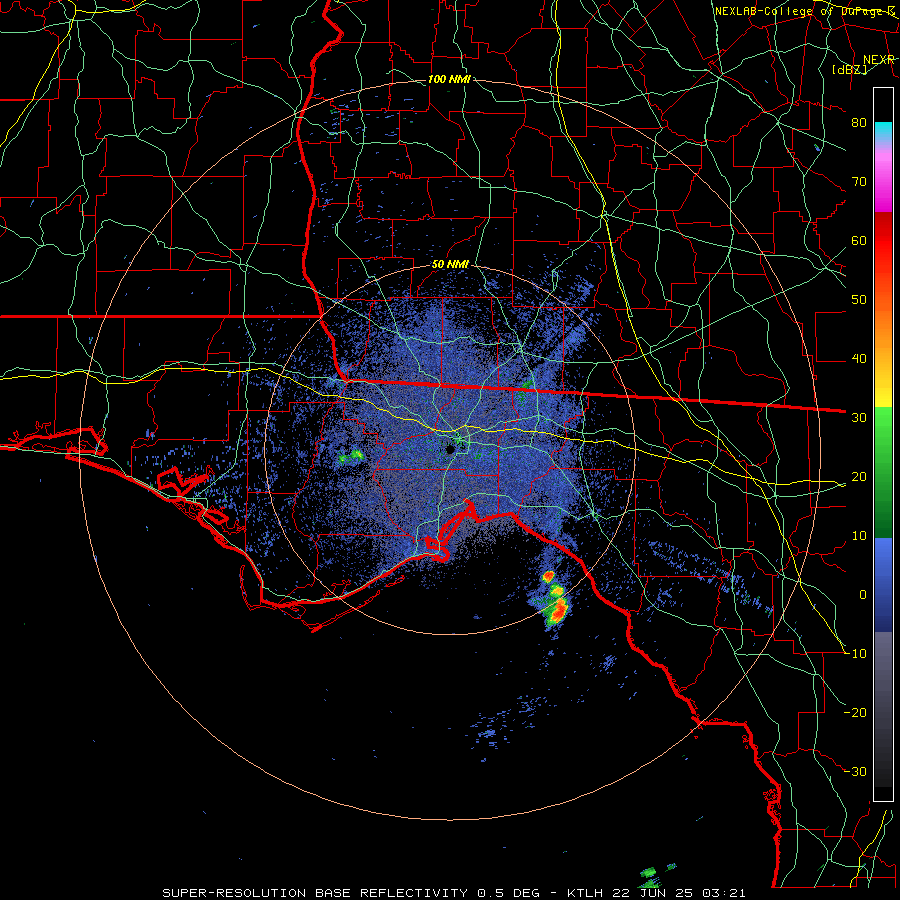900x900 pixels.
Task: Click the 20 value on the dBZ scale
Action: 859,477
